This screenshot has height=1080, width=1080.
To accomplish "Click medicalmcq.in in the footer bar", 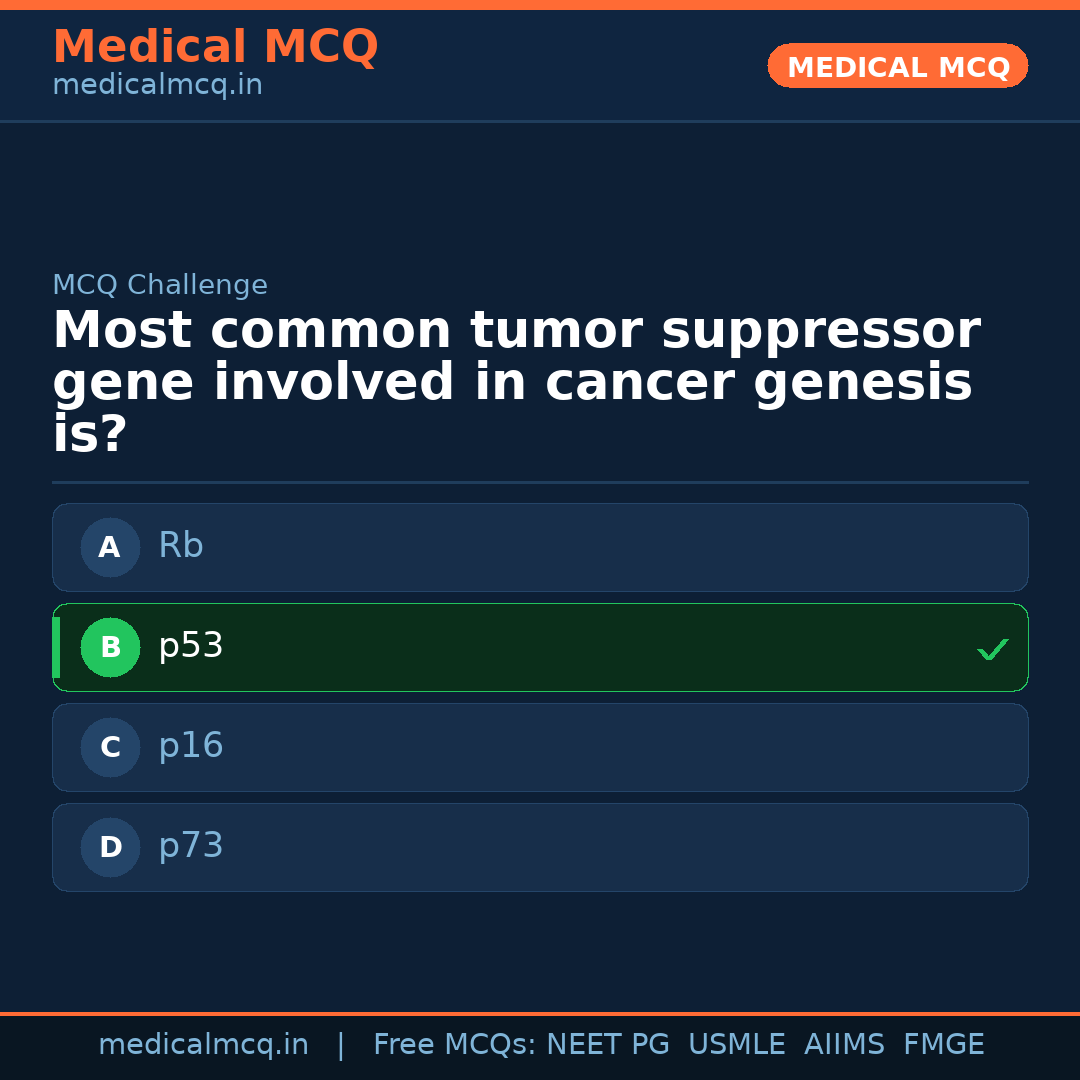I will [203, 1045].
